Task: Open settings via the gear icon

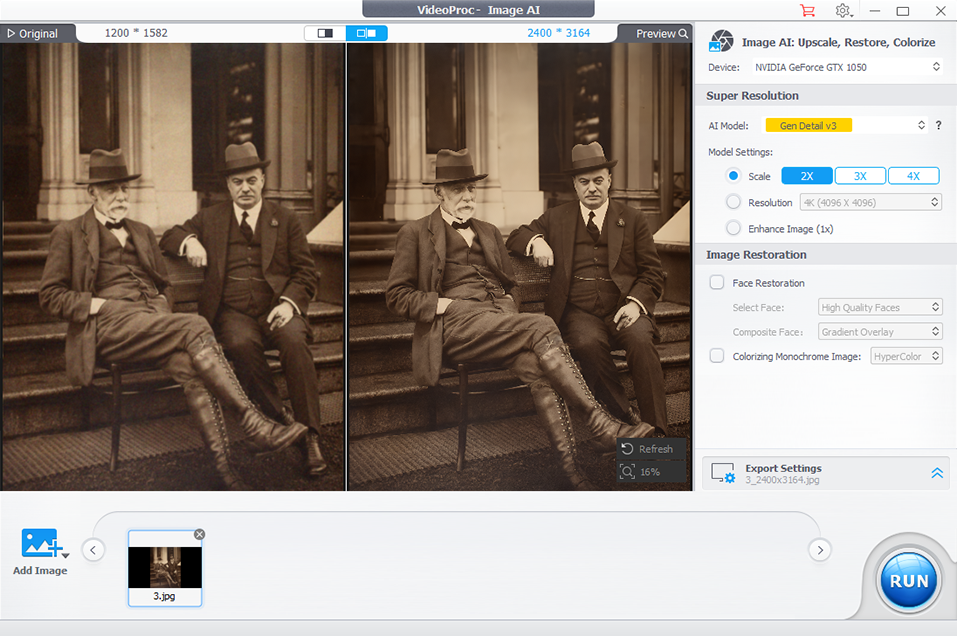Action: pyautogui.click(x=844, y=11)
